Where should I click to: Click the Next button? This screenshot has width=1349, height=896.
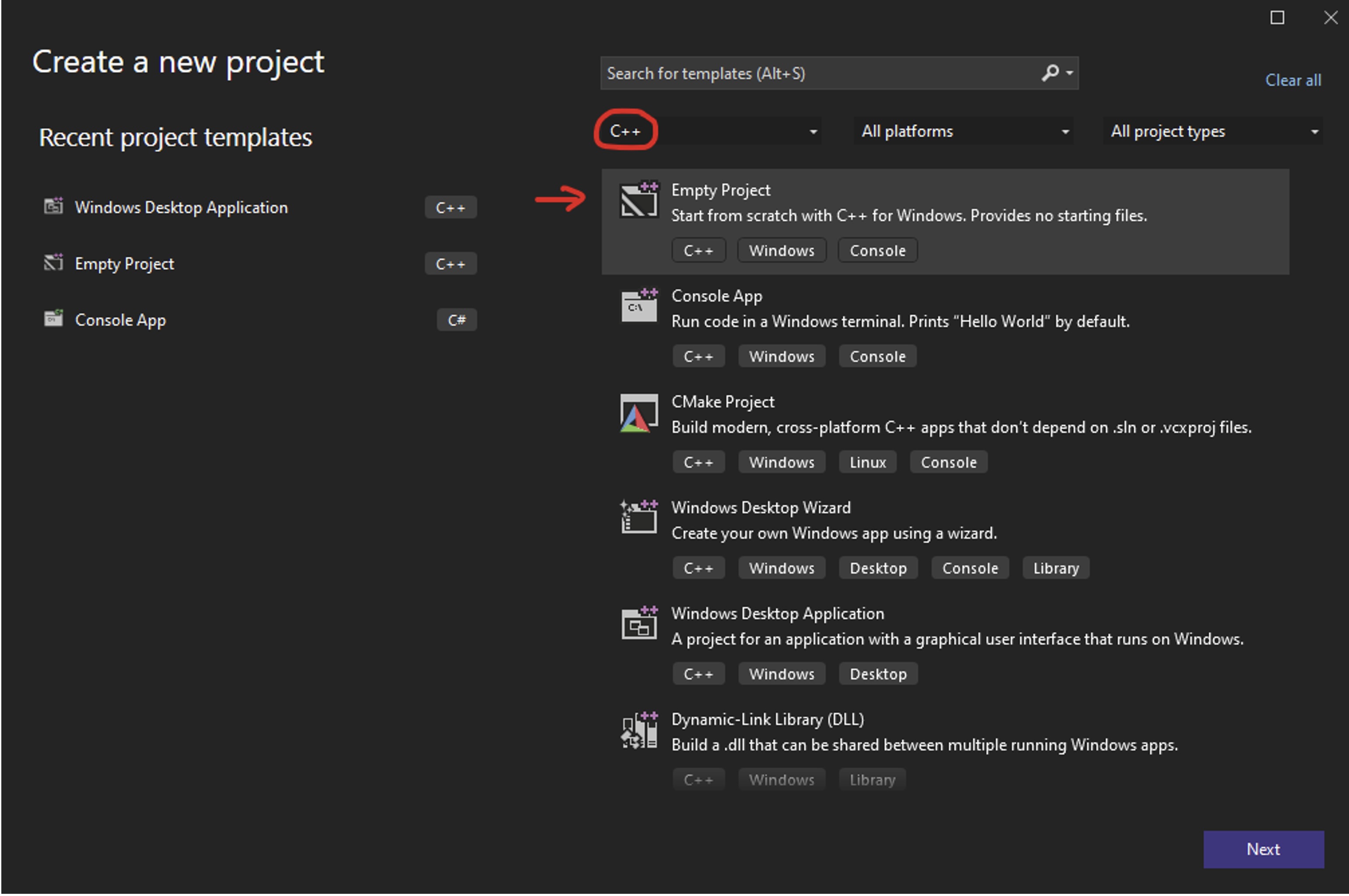pyautogui.click(x=1263, y=849)
